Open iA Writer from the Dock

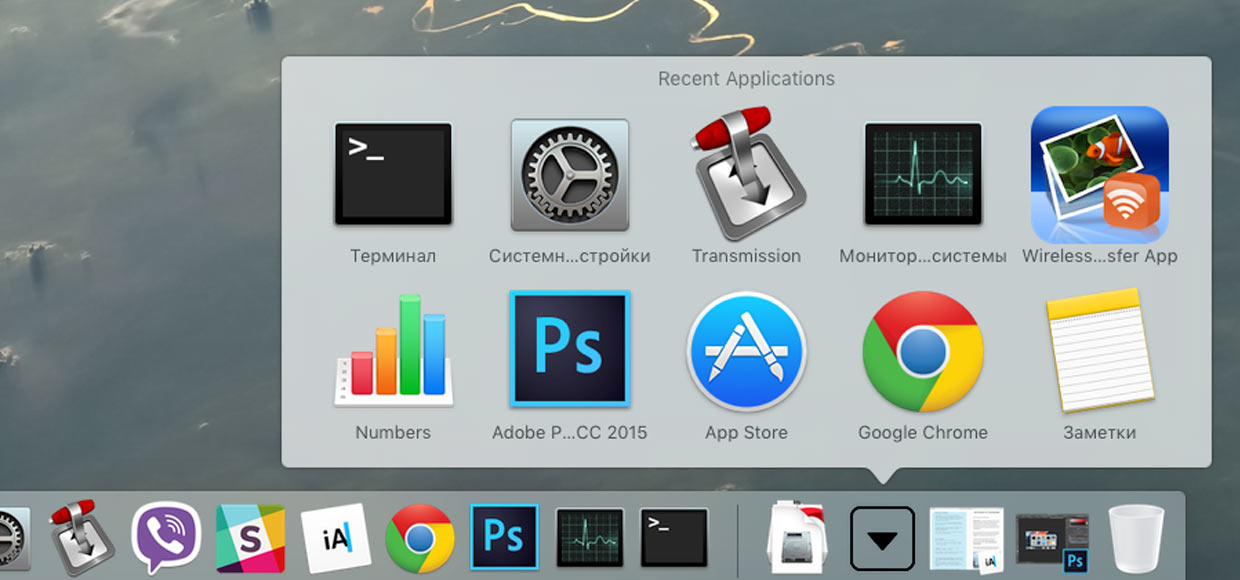[335, 538]
